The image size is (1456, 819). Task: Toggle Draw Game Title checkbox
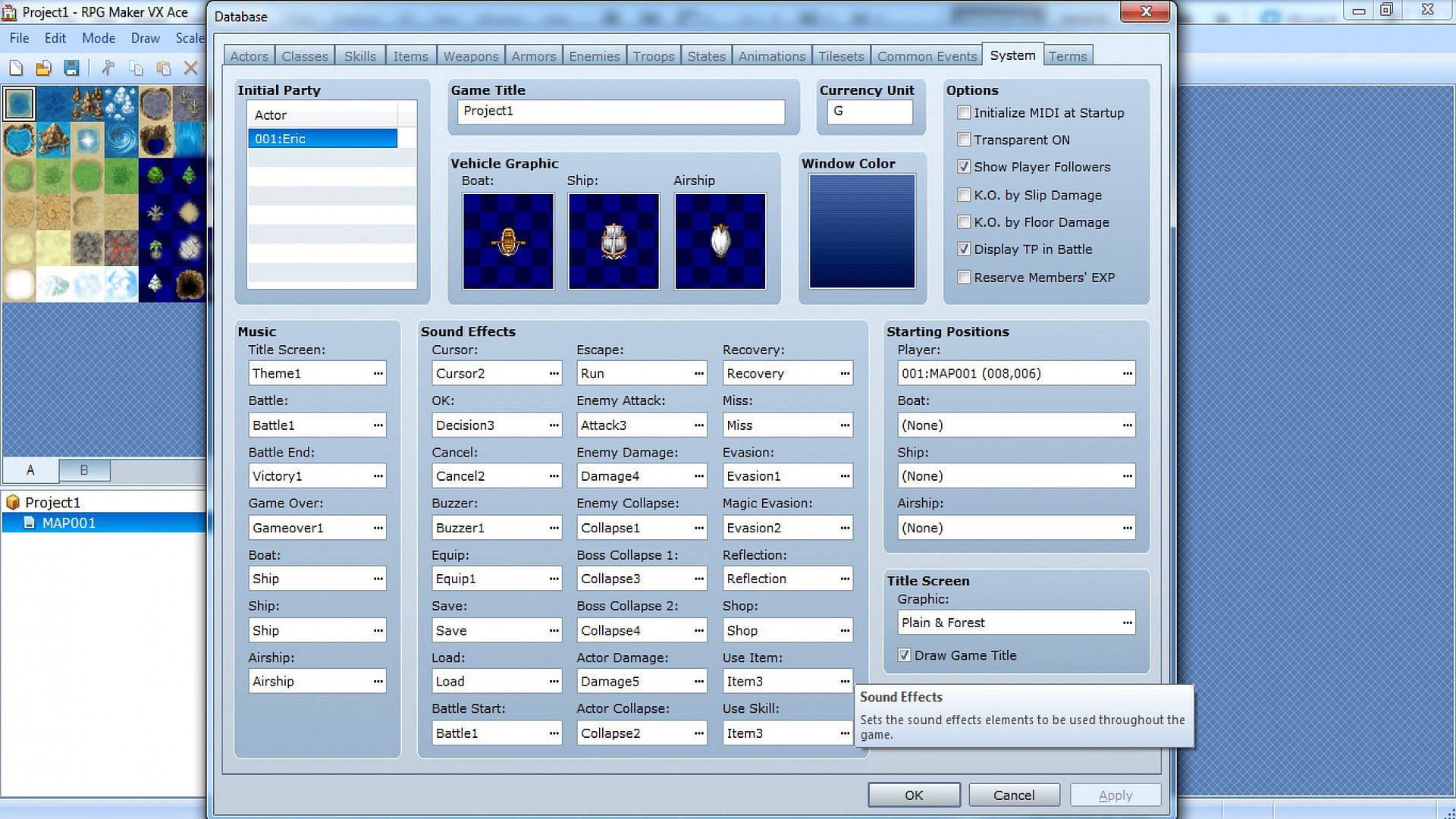[x=904, y=655]
